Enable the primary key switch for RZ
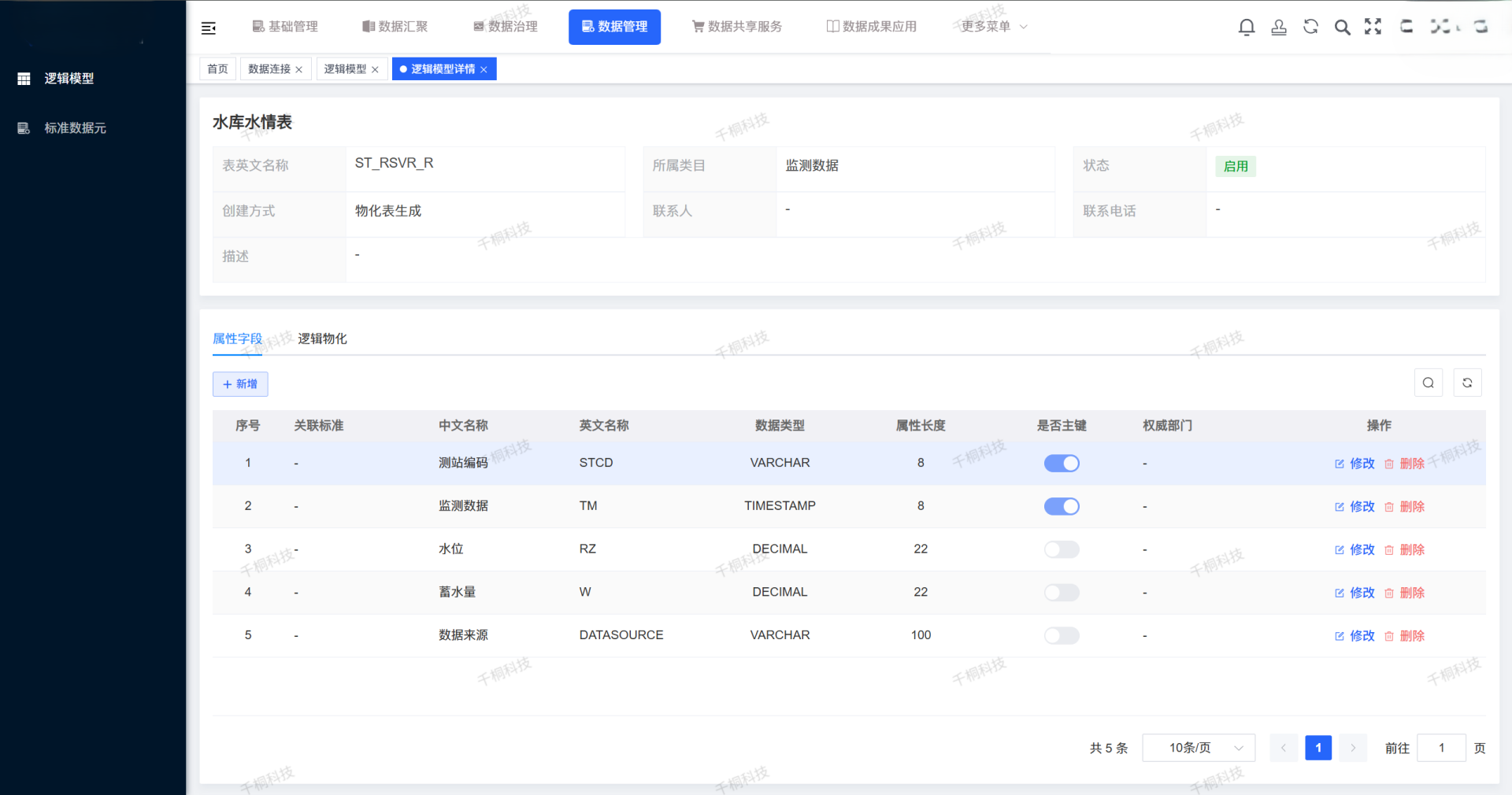Viewport: 1512px width, 795px height. [x=1062, y=549]
